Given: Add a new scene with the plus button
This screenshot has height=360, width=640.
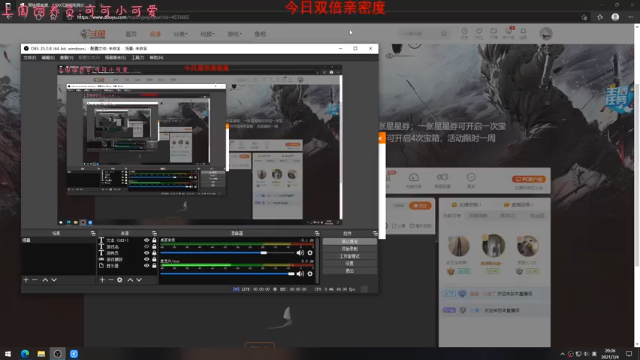Looking at the screenshot, I should (26, 280).
